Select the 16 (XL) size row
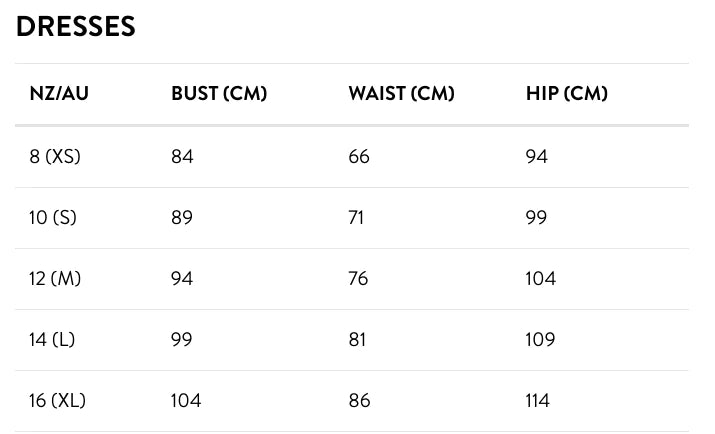Viewport: 715px width, 434px height. (x=352, y=401)
